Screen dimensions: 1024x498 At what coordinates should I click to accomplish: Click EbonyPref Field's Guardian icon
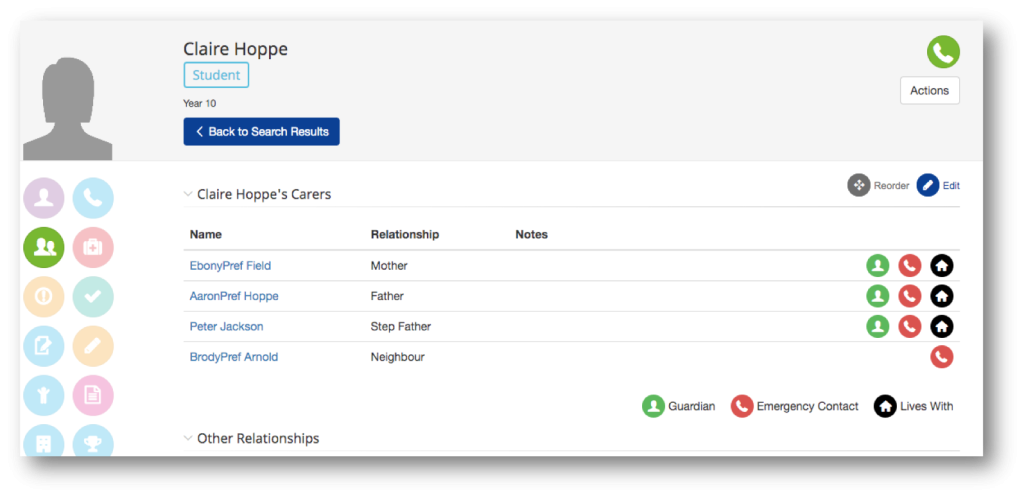coord(878,266)
